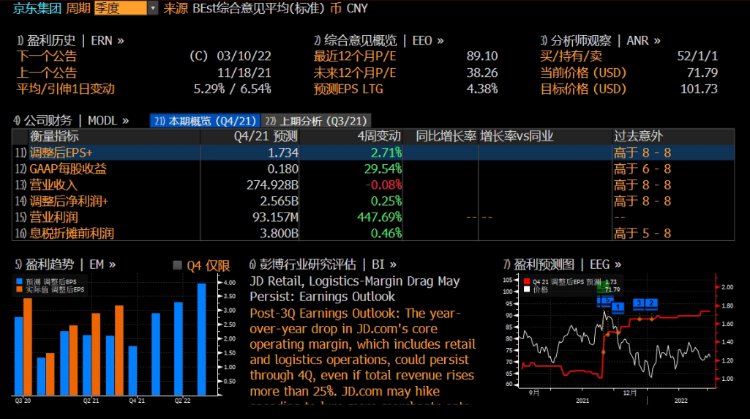Switch to 上期分析 (Q3/21) tab
The height and width of the screenshot is (419, 750).
(x=316, y=121)
